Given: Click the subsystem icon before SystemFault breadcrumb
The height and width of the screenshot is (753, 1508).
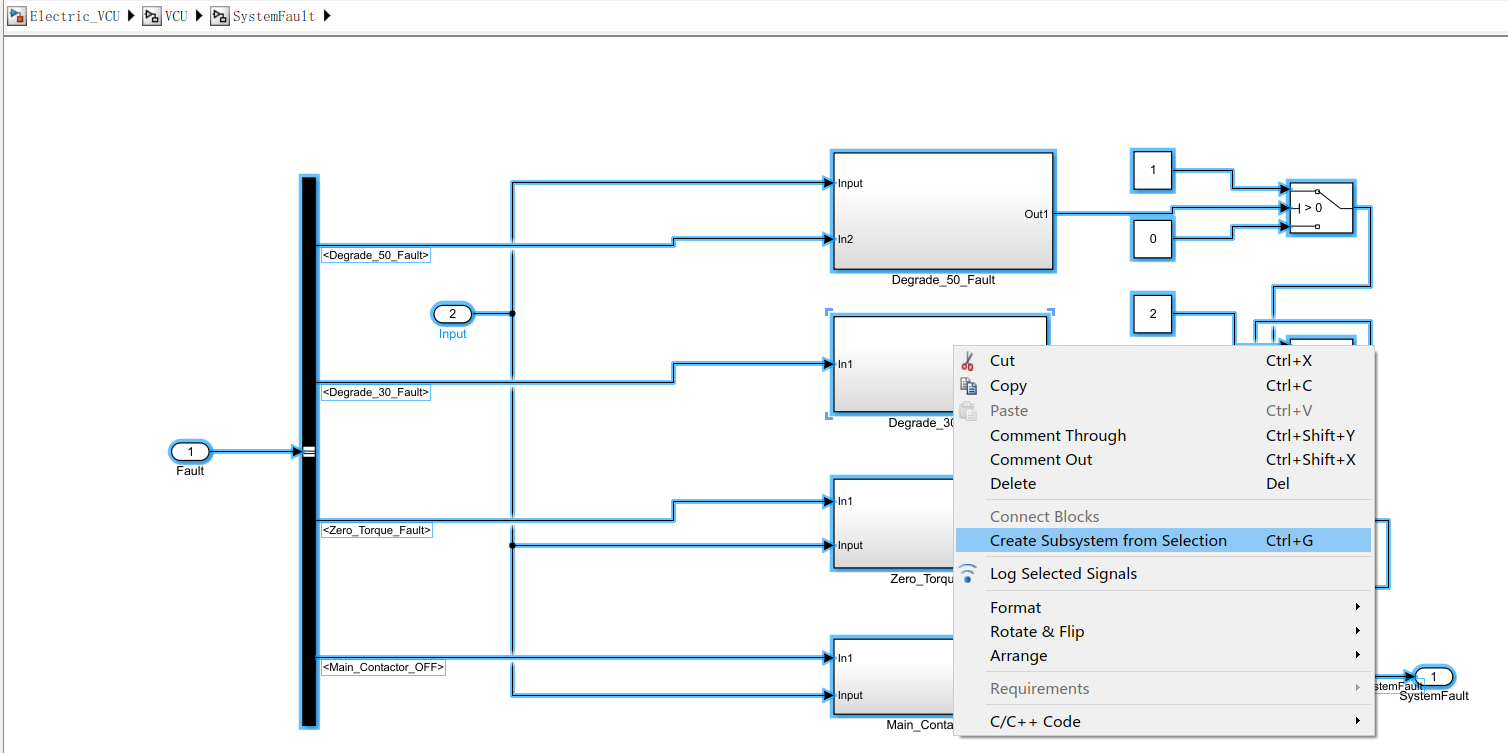Looking at the screenshot, I should (219, 16).
